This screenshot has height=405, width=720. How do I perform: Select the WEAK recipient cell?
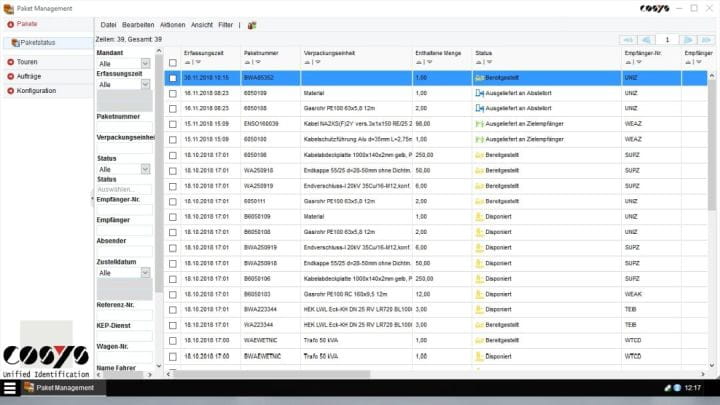tap(651, 294)
